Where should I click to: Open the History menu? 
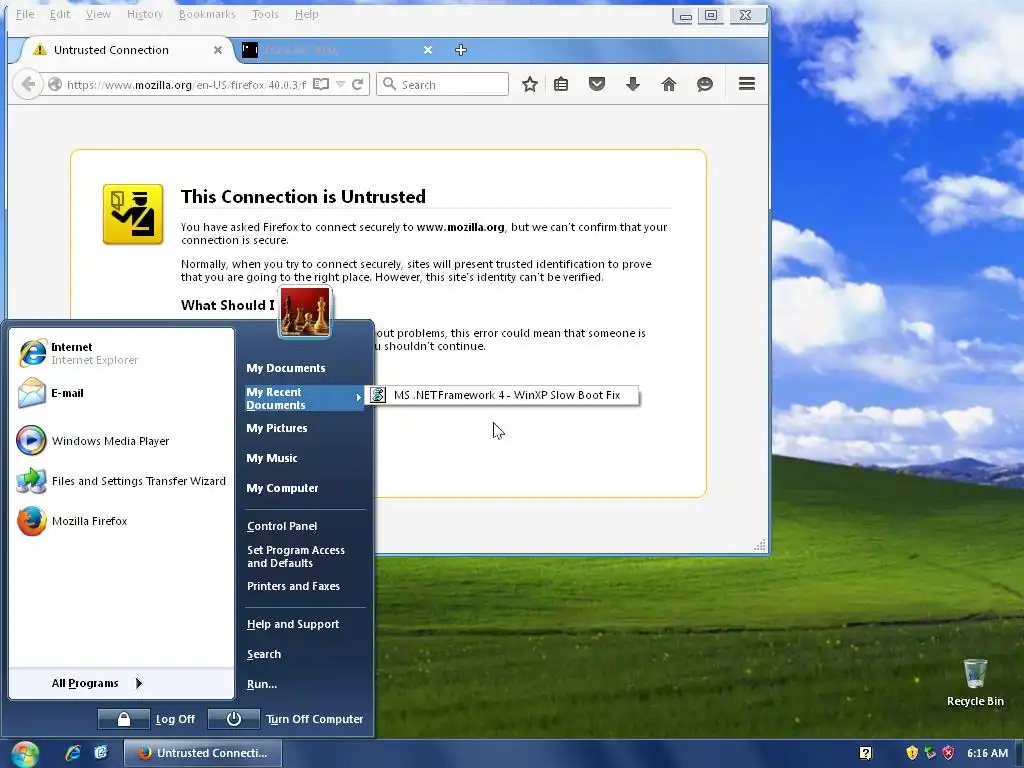144,14
